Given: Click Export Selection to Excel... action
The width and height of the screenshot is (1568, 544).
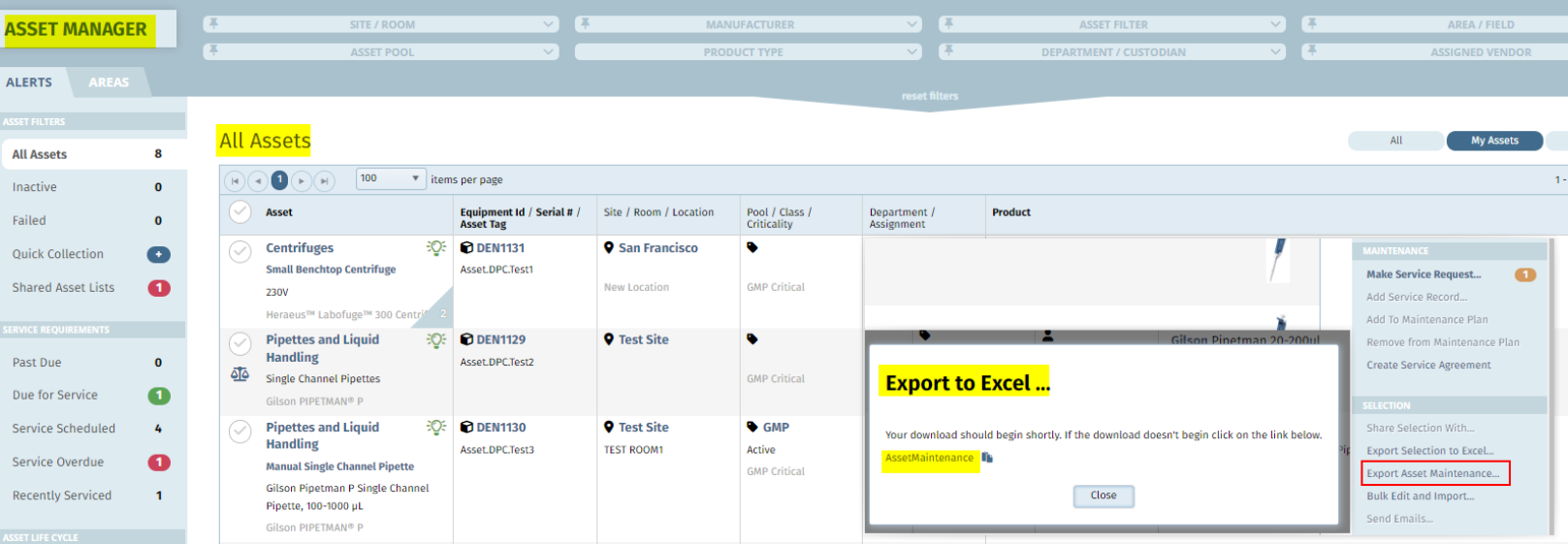Looking at the screenshot, I should click(1430, 451).
